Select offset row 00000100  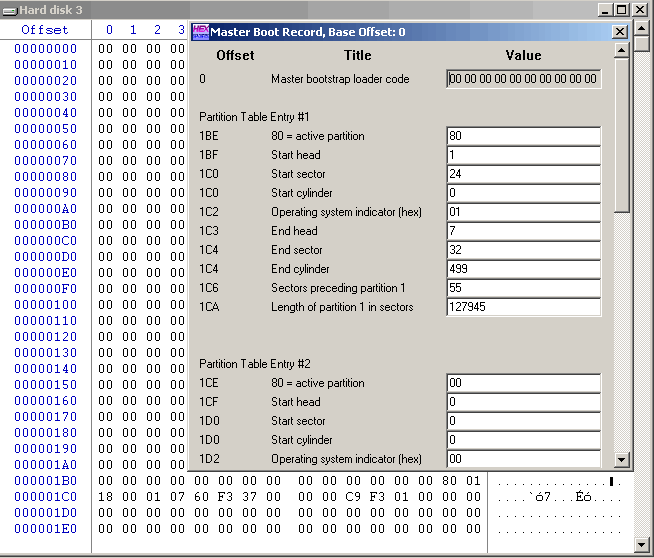(45, 305)
